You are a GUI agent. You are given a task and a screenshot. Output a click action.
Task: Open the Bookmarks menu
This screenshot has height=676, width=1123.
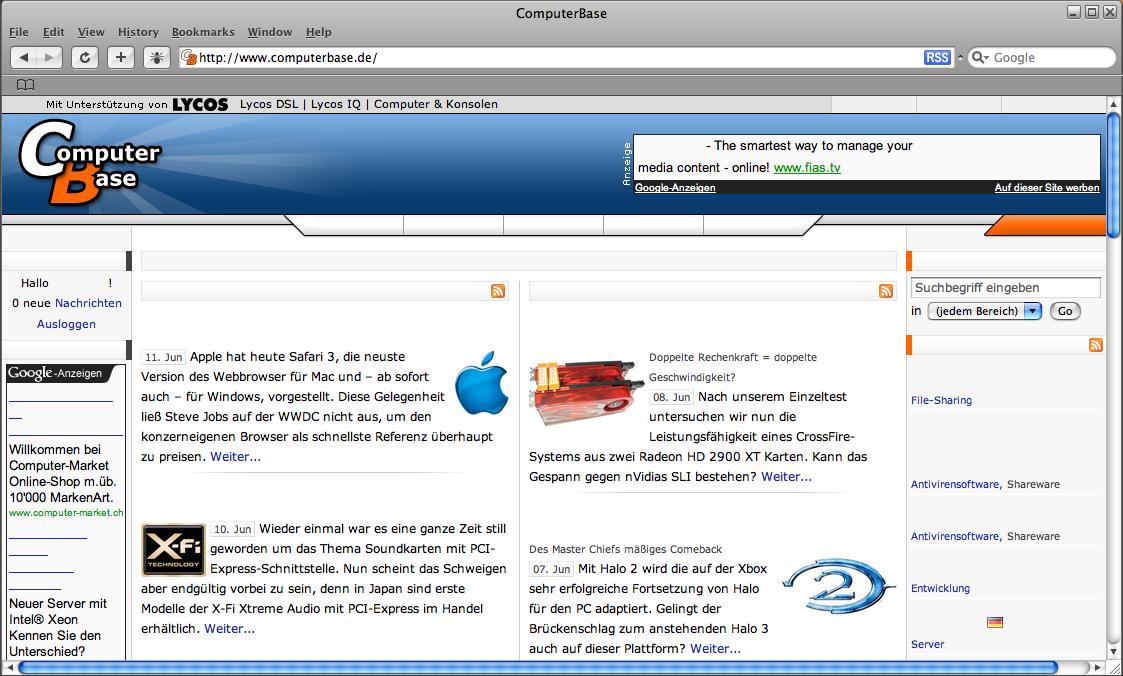pyautogui.click(x=203, y=32)
